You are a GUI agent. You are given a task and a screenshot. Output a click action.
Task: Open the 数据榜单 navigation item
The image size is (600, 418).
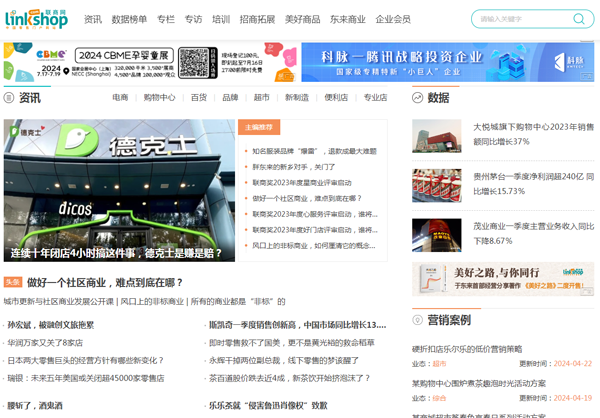(129, 19)
